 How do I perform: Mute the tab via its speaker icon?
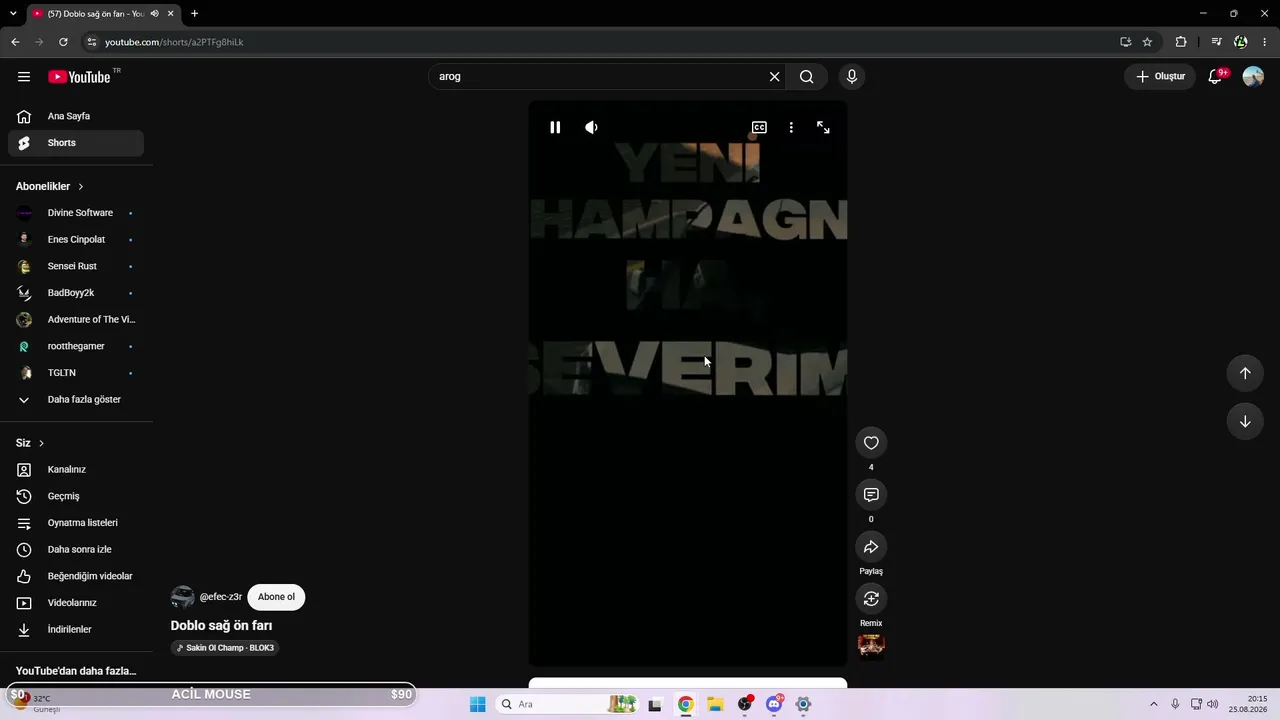click(x=154, y=14)
